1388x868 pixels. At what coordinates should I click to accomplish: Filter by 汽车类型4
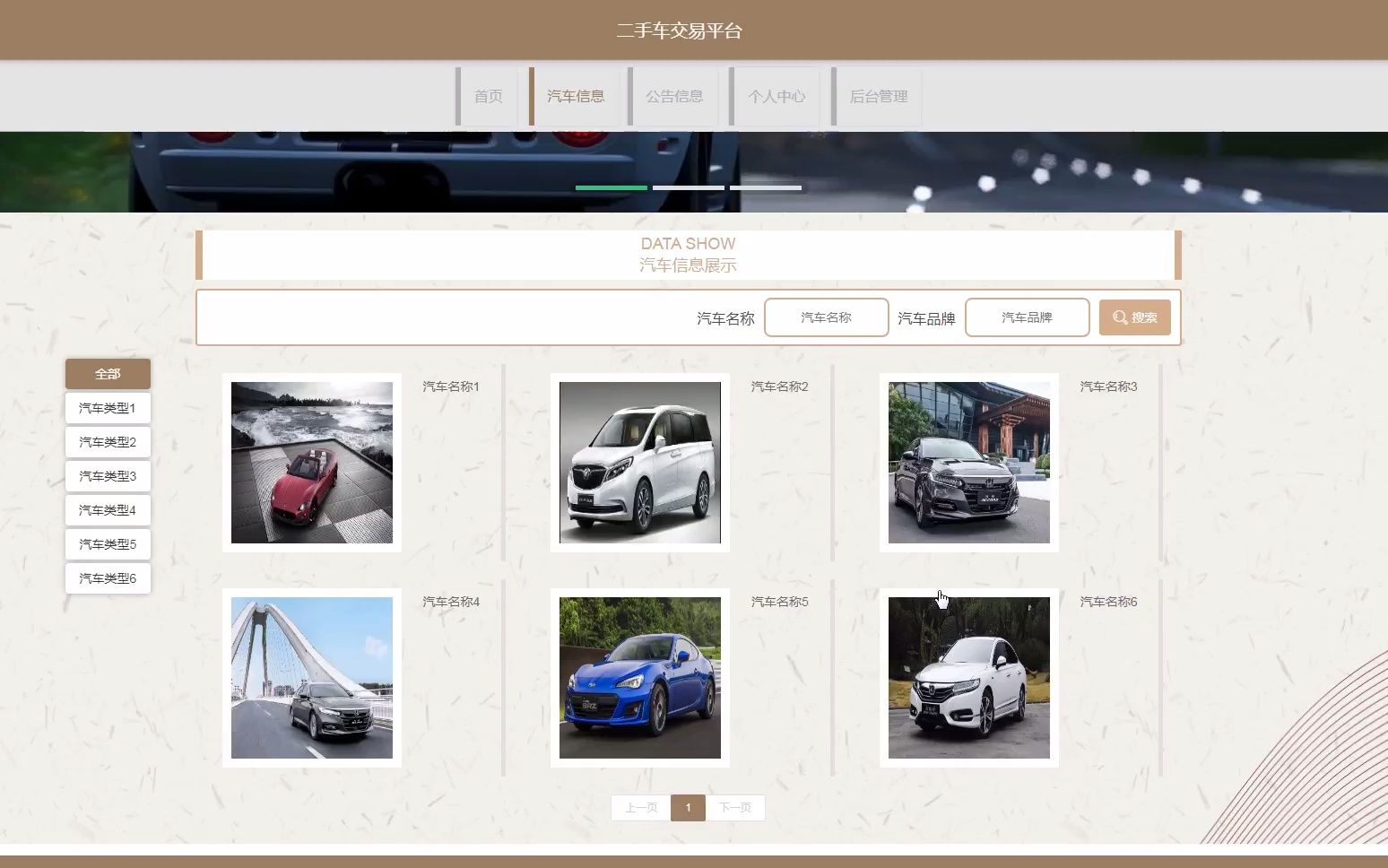(x=108, y=510)
